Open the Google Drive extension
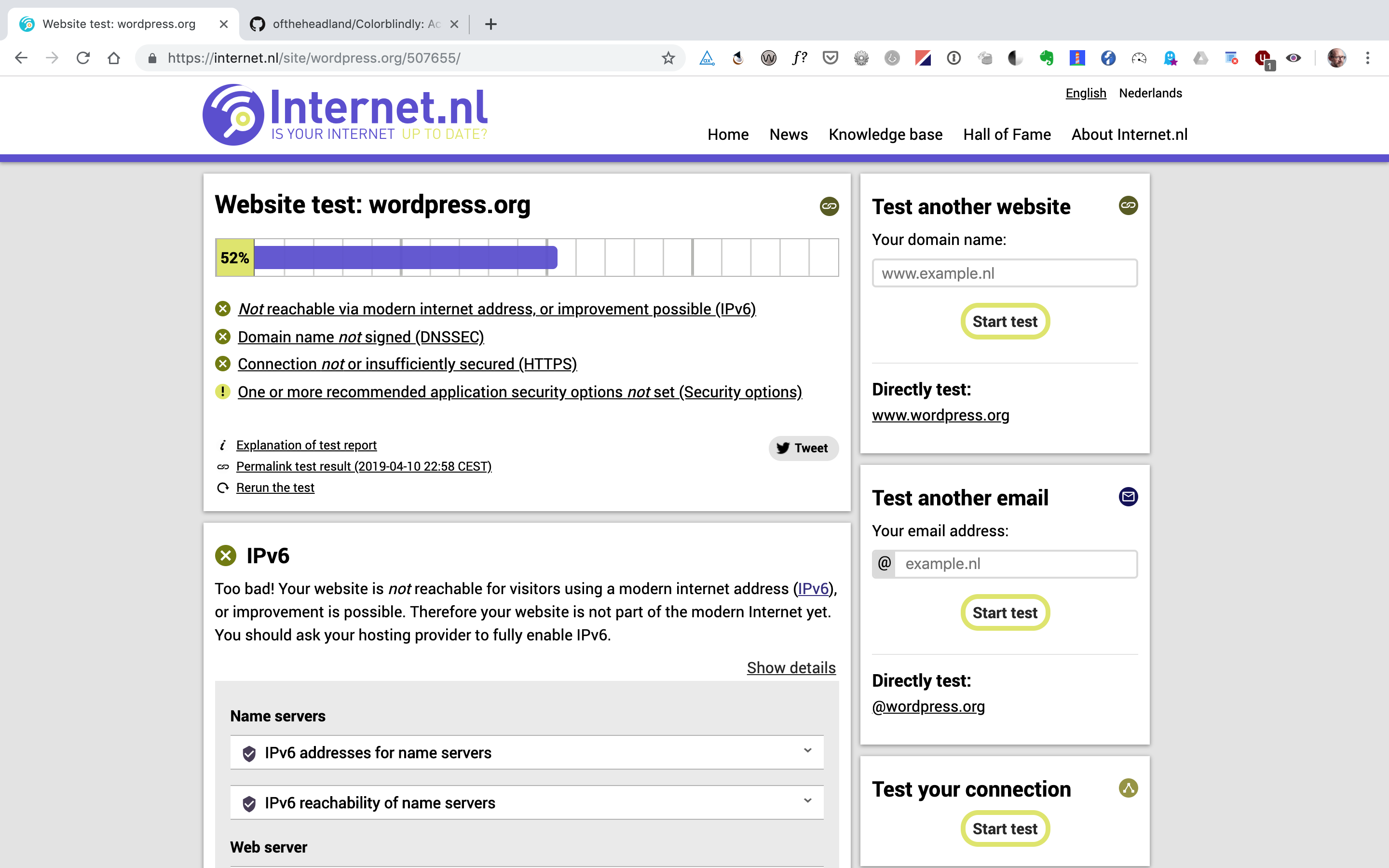The height and width of the screenshot is (868, 1389). (1201, 58)
